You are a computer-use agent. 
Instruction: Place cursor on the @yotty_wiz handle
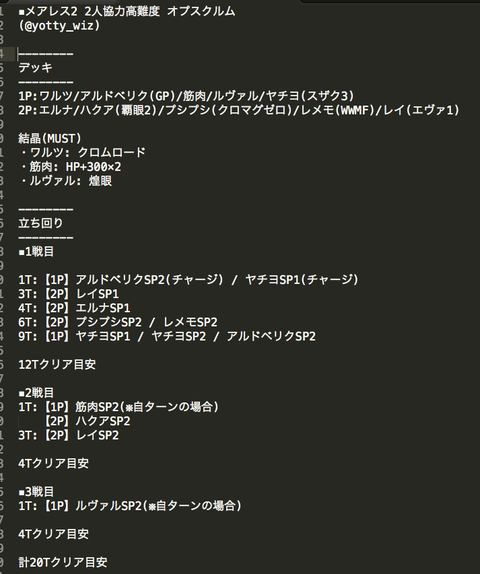coord(60,26)
